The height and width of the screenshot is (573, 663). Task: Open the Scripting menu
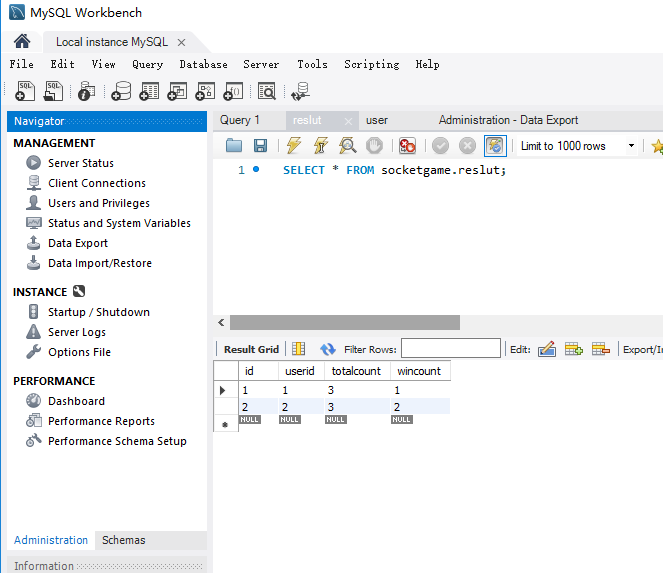click(372, 64)
